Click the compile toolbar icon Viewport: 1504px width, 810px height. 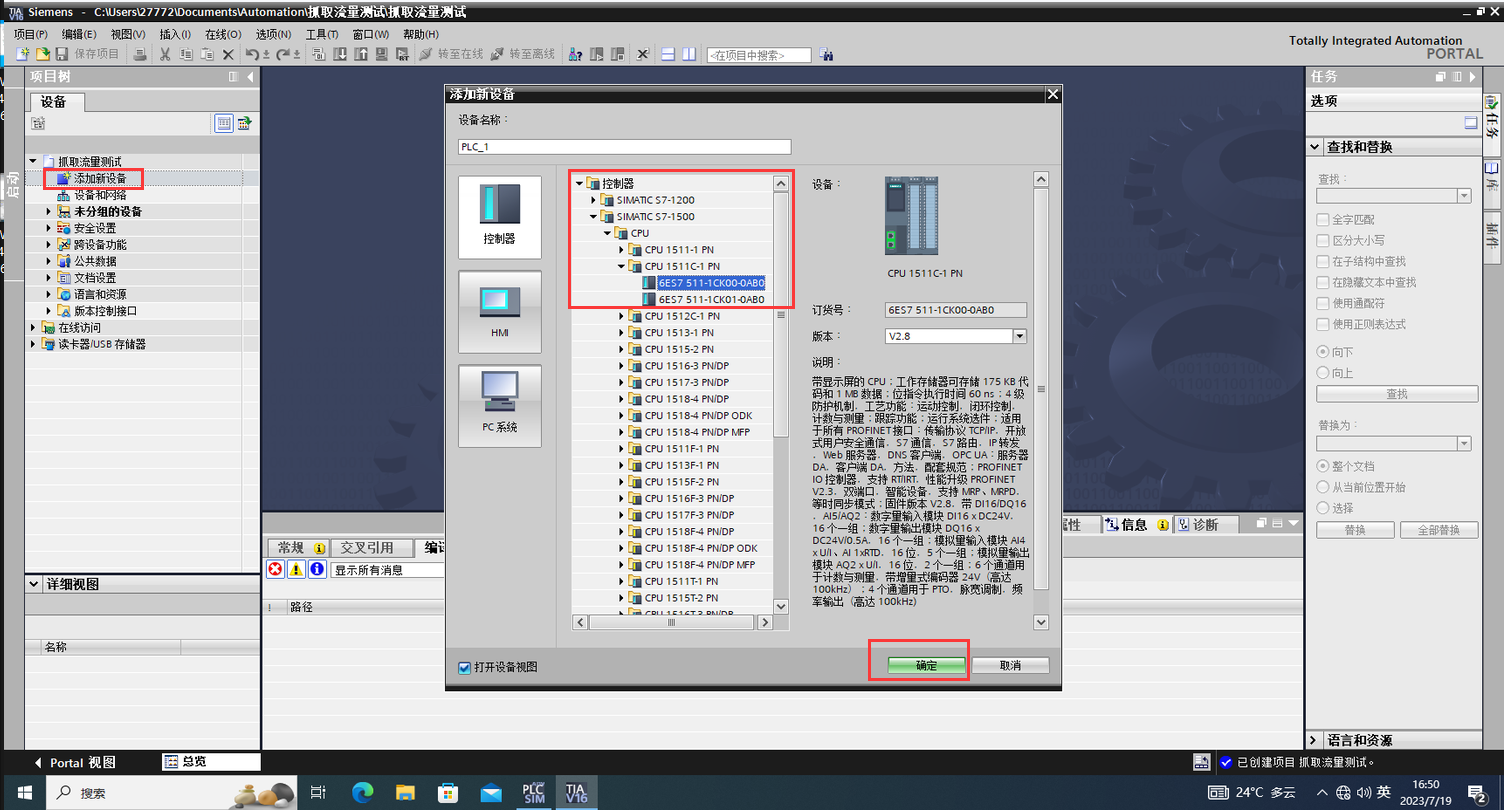[318, 54]
